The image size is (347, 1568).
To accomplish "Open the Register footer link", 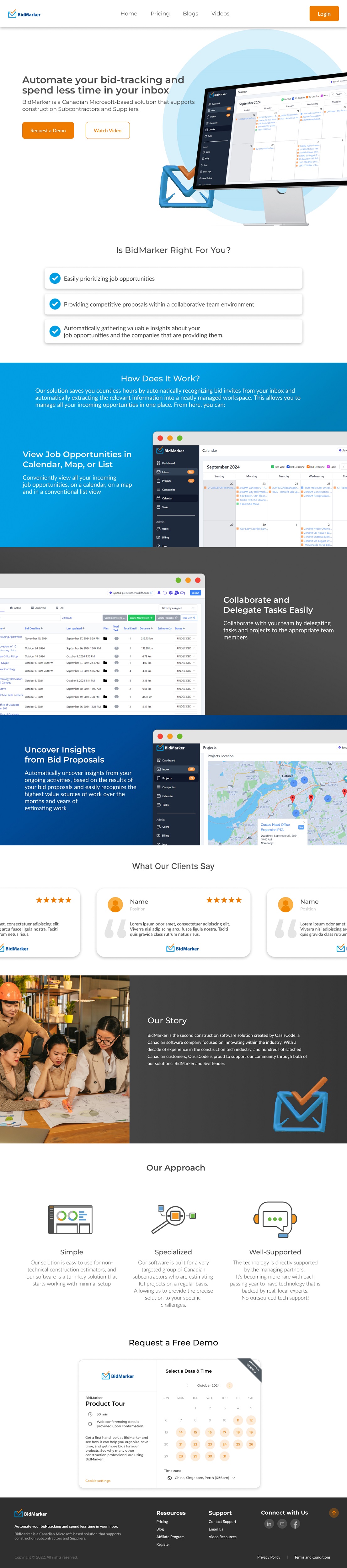I will point(163,1544).
